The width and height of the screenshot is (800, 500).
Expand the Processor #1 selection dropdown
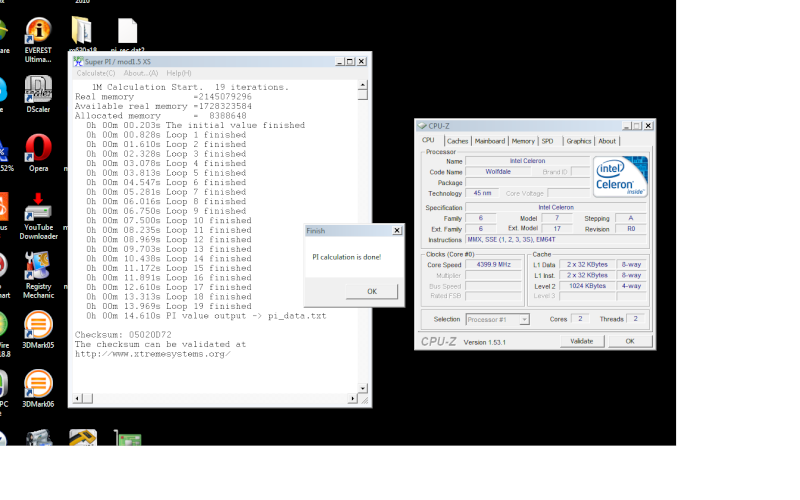tap(524, 319)
